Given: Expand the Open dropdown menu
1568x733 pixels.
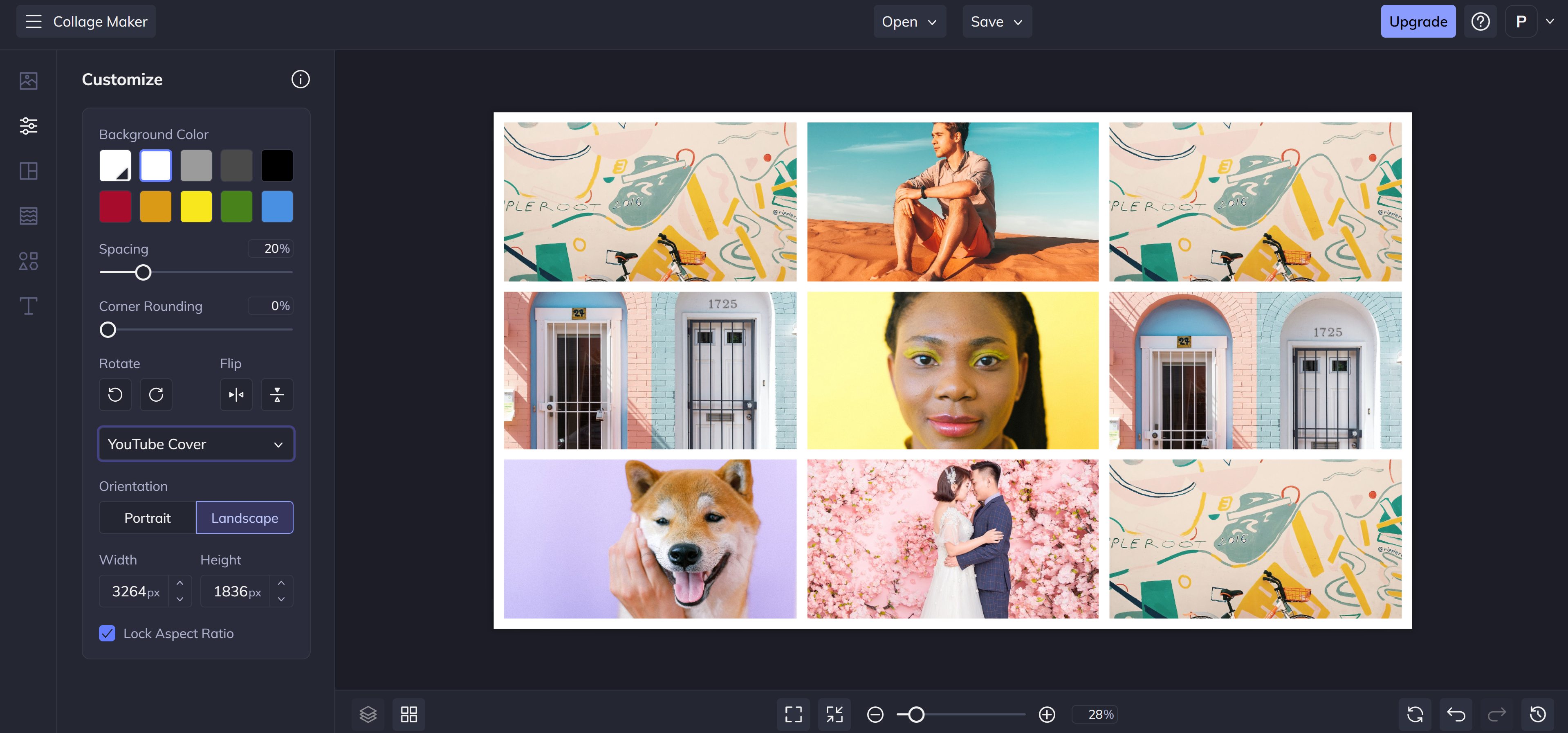Looking at the screenshot, I should (x=909, y=22).
